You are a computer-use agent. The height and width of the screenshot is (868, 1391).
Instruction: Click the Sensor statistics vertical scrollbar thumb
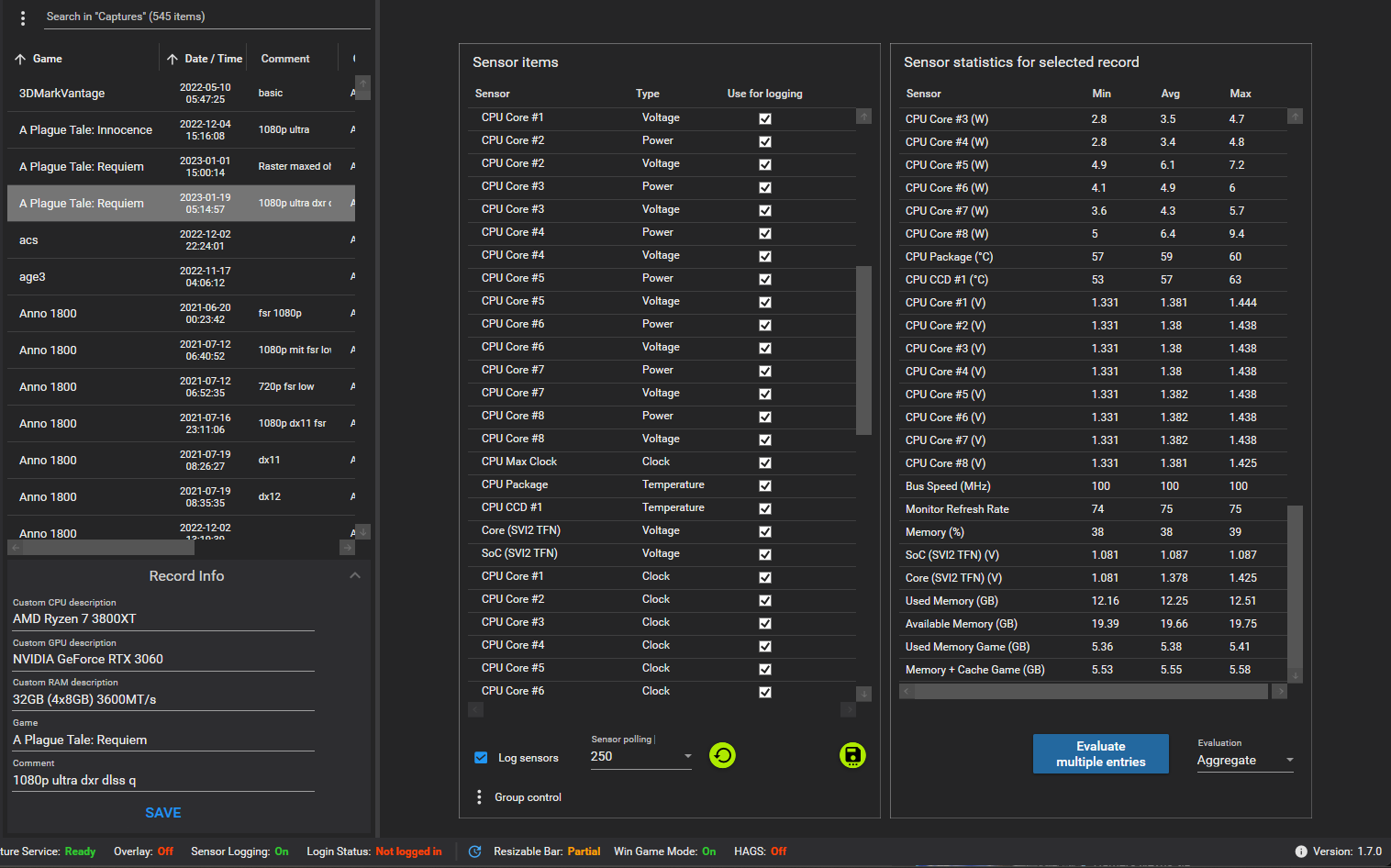pyautogui.click(x=1295, y=585)
